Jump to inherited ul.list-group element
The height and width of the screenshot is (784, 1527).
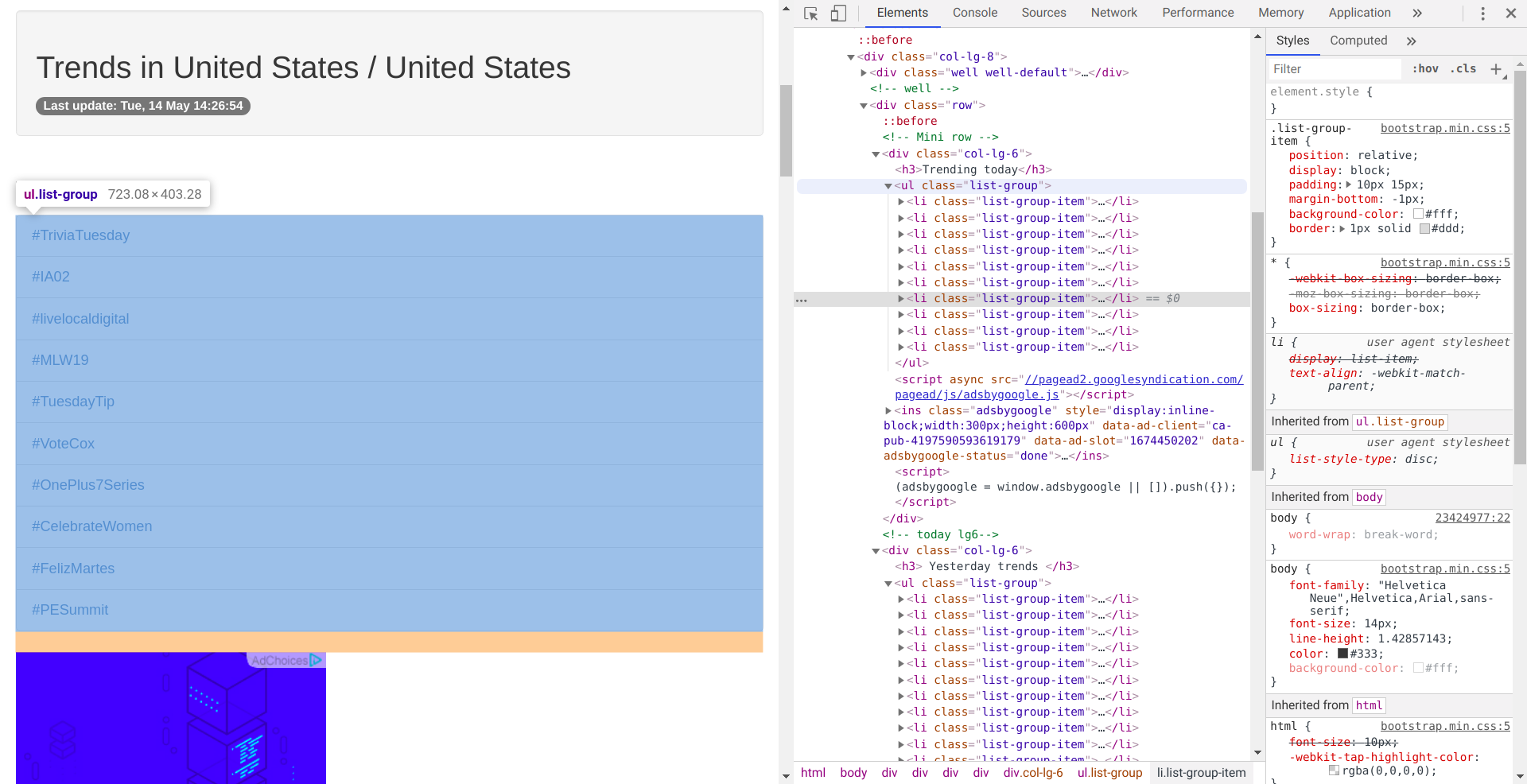(1400, 422)
